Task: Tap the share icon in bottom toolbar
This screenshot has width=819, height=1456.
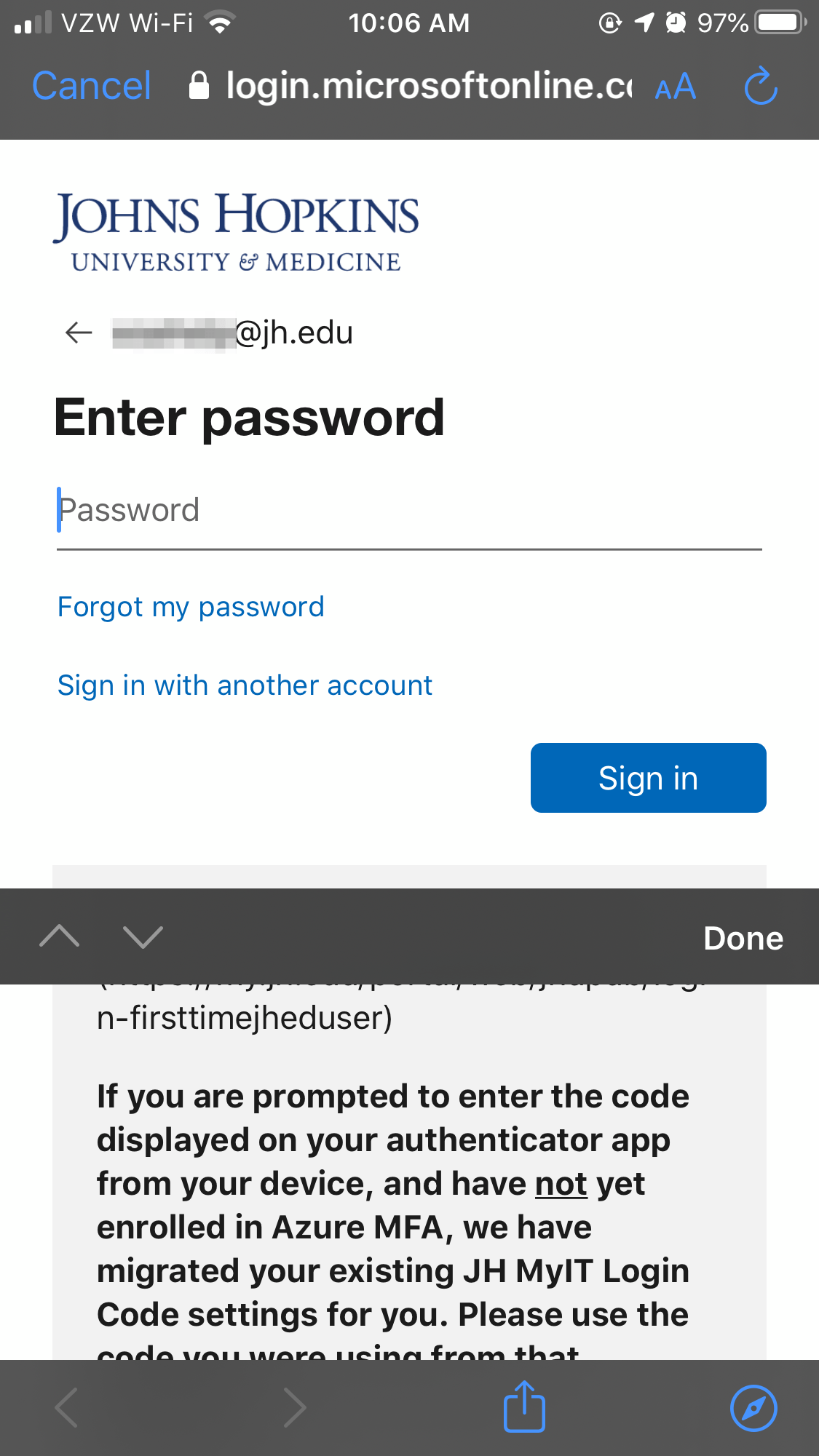Action: click(x=524, y=1407)
